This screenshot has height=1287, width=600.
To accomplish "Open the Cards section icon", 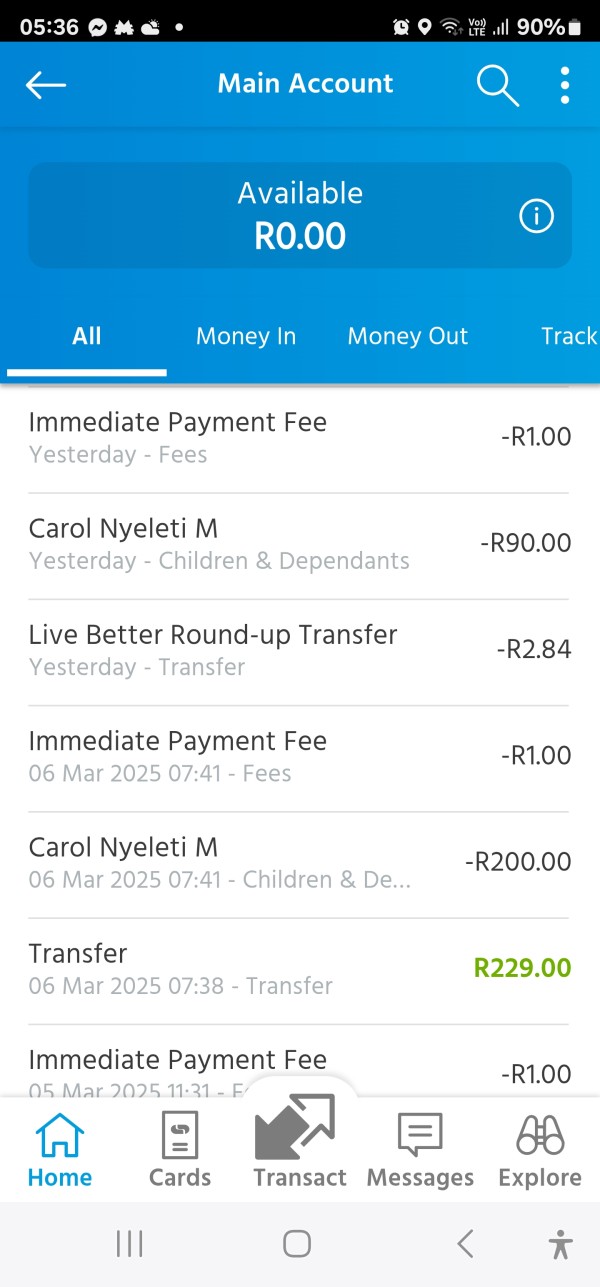I will coord(180,1150).
